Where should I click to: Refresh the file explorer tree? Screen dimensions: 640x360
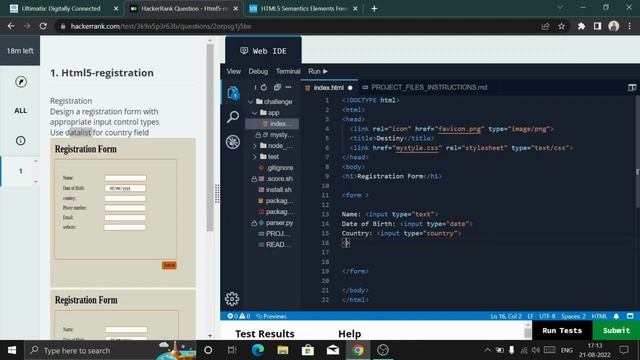tap(264, 87)
